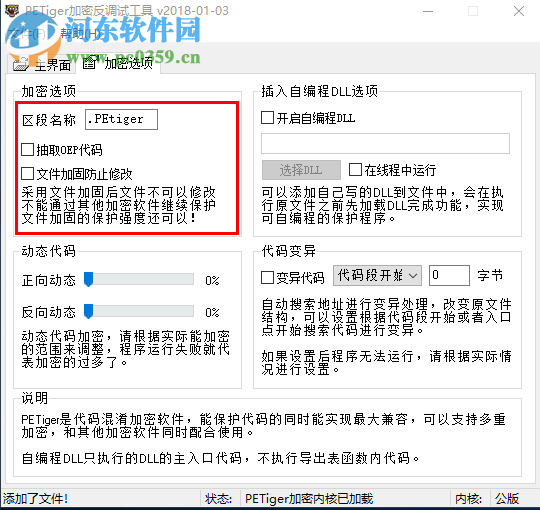540x510 pixels.
Task: Enable 抽取OEP代码 checkbox
Action: 62,150
